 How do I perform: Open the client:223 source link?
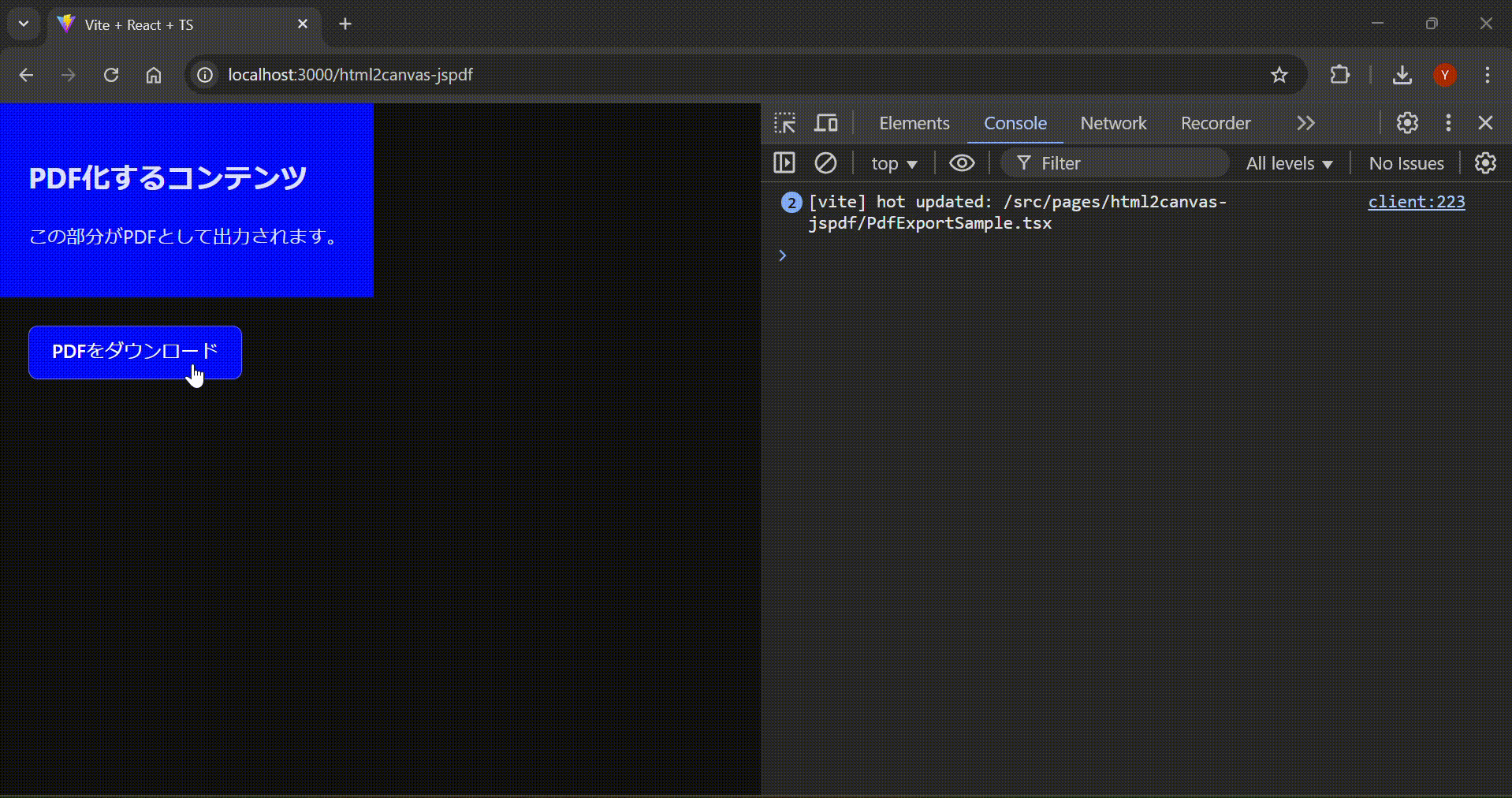pyautogui.click(x=1416, y=202)
